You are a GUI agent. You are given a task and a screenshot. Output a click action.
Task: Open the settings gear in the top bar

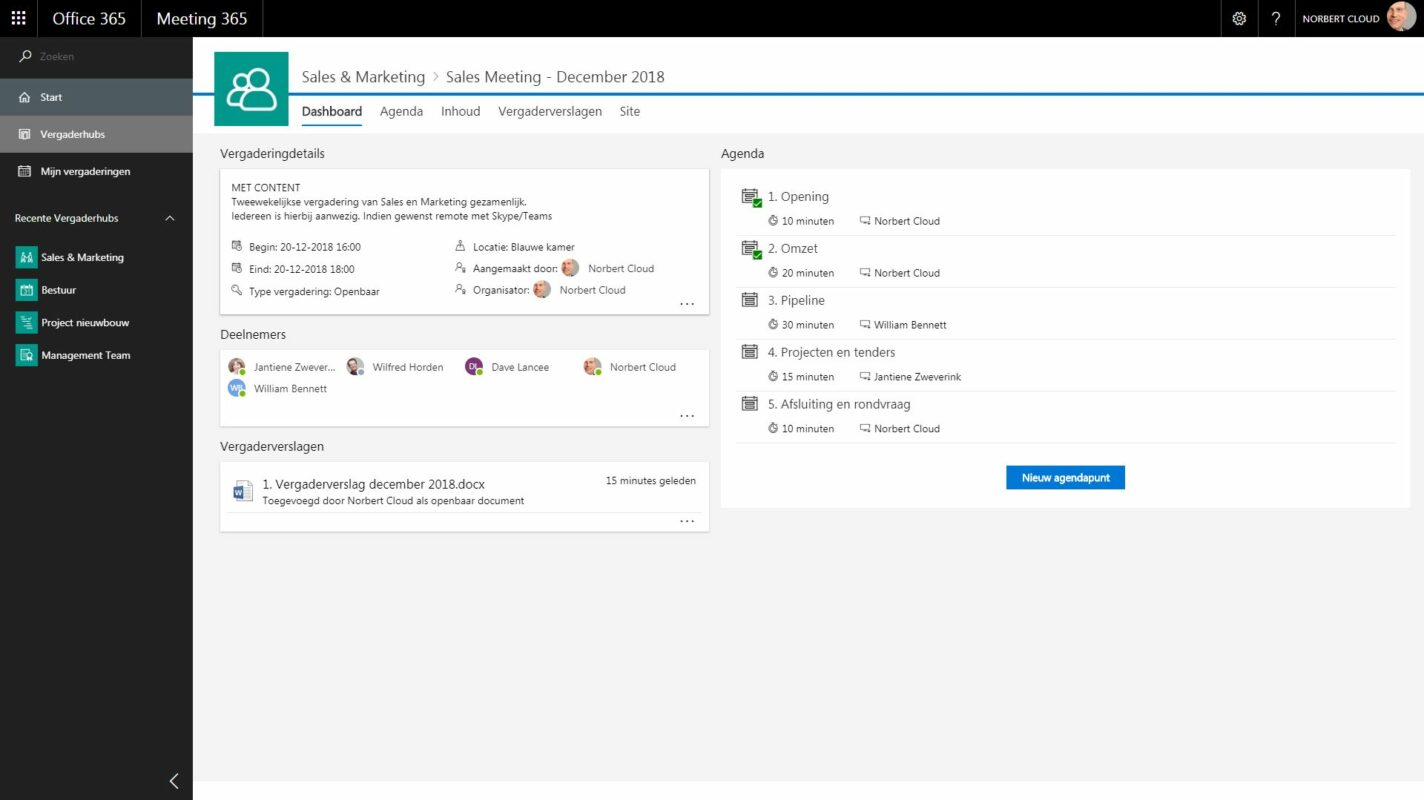click(1239, 18)
